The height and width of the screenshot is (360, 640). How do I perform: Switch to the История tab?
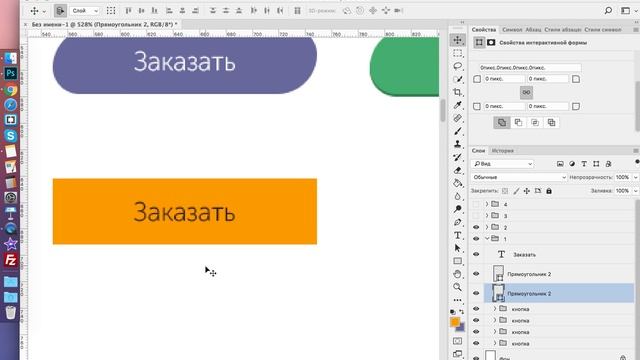pos(502,151)
